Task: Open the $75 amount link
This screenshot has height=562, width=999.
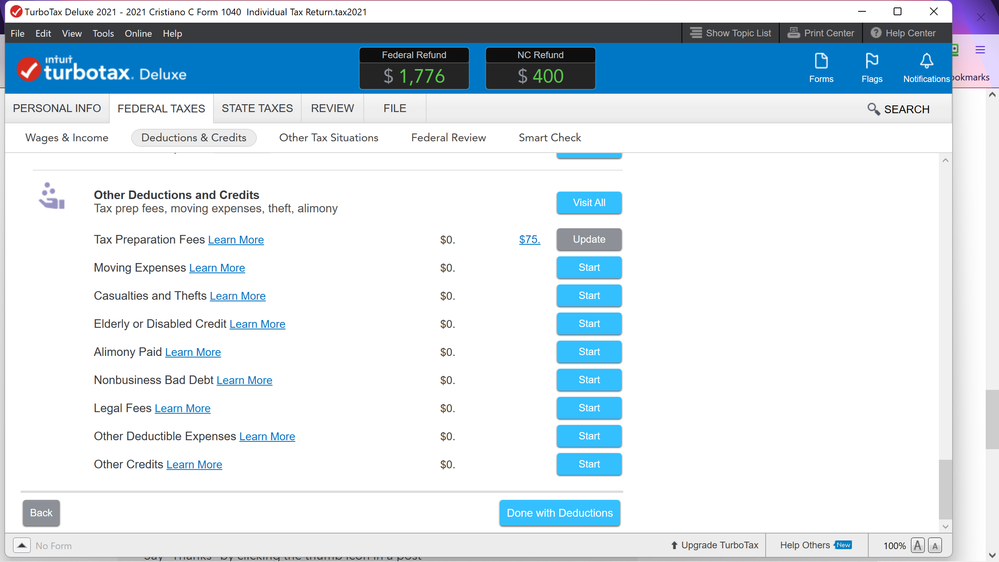Action: 529,240
